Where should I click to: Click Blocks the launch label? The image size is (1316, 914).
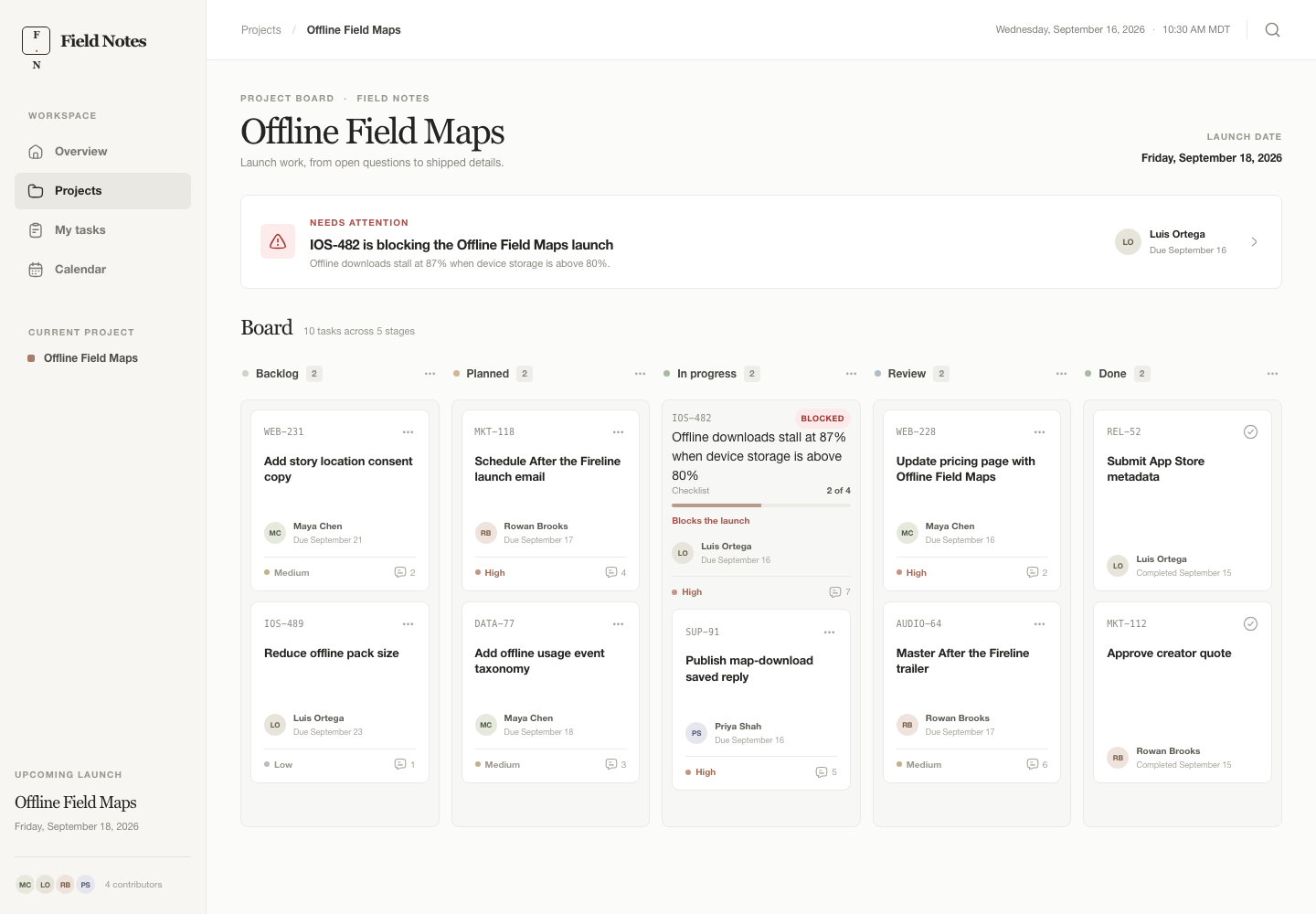711,521
